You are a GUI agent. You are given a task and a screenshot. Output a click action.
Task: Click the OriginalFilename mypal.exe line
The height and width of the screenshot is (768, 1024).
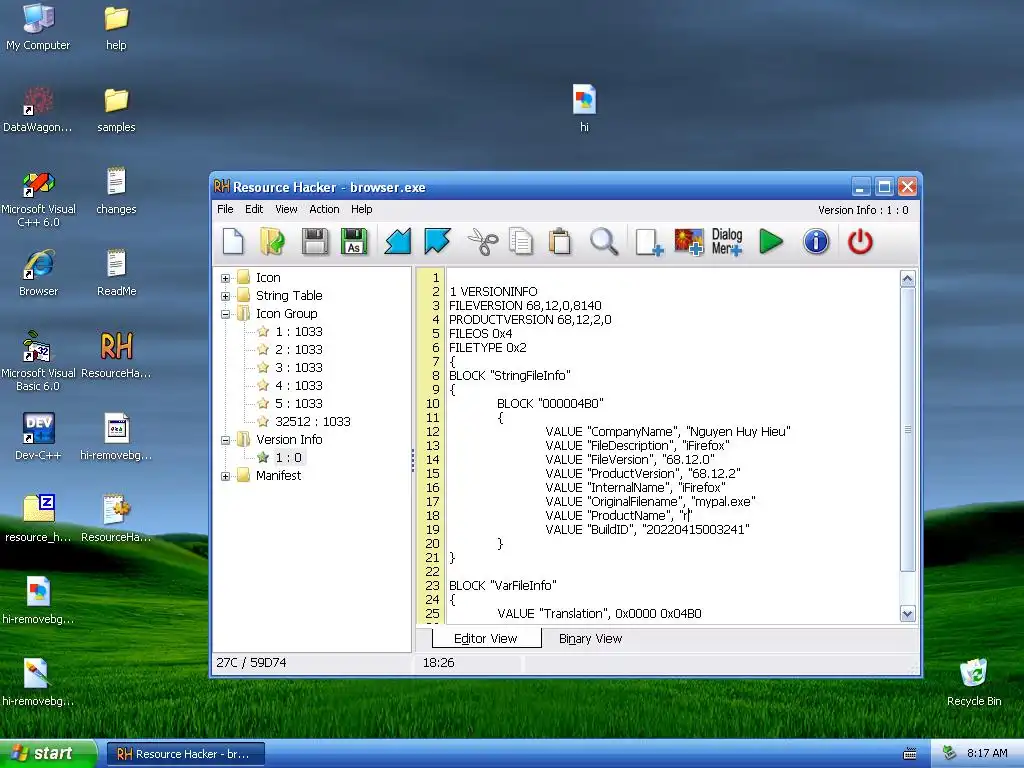point(650,502)
